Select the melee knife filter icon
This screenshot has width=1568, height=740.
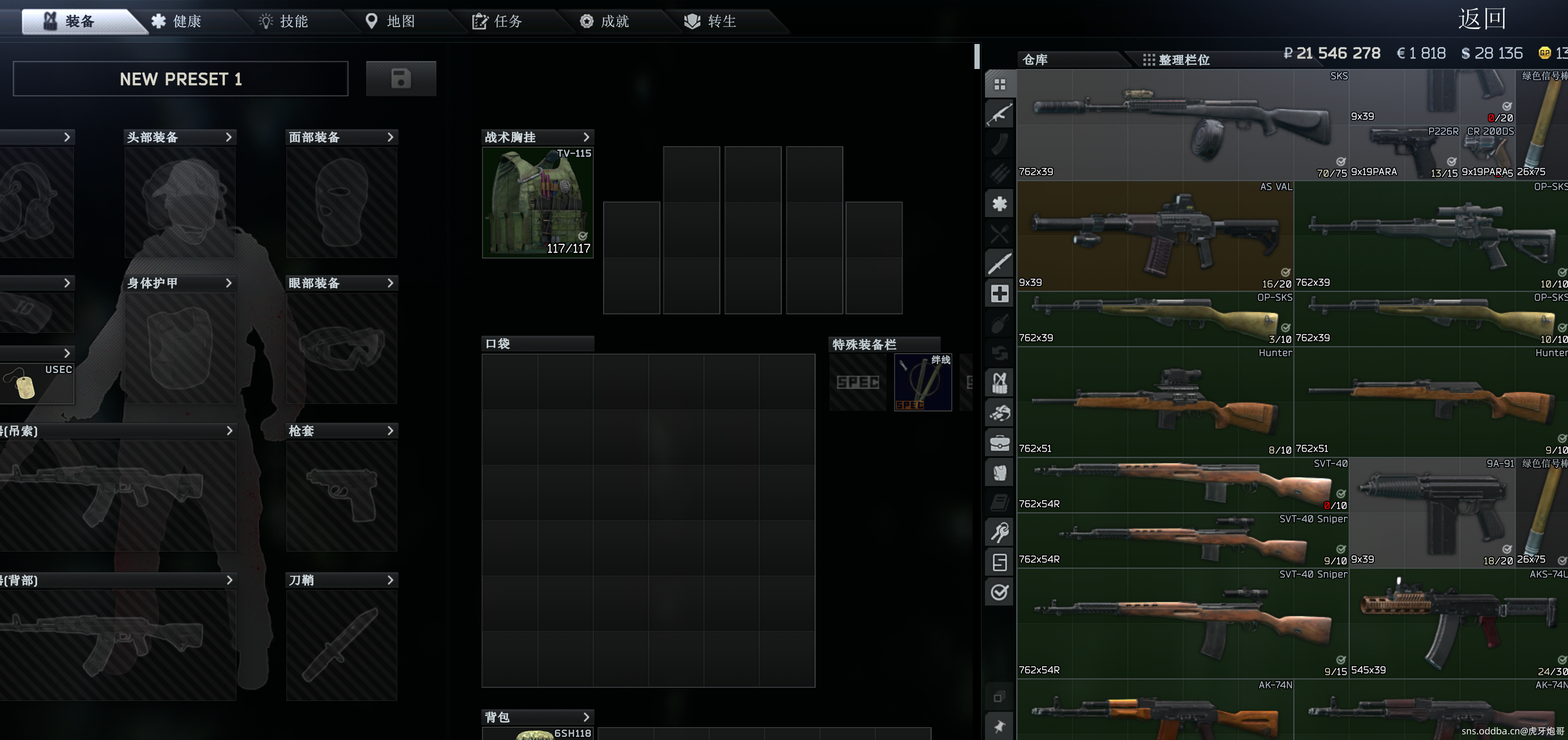coord(999,263)
